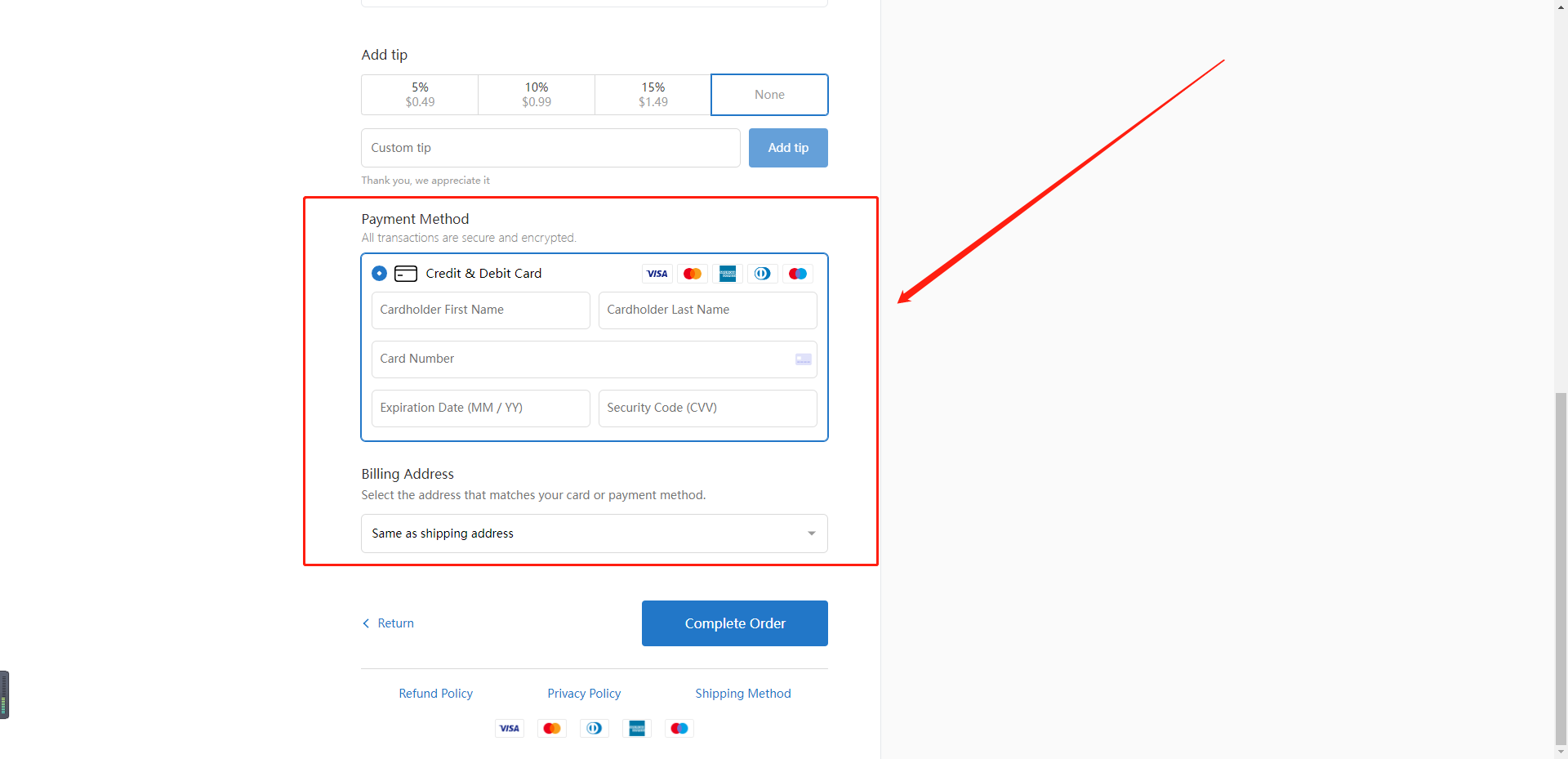The height and width of the screenshot is (759, 1568).
Task: Select the 10% tip option
Action: 537,95
